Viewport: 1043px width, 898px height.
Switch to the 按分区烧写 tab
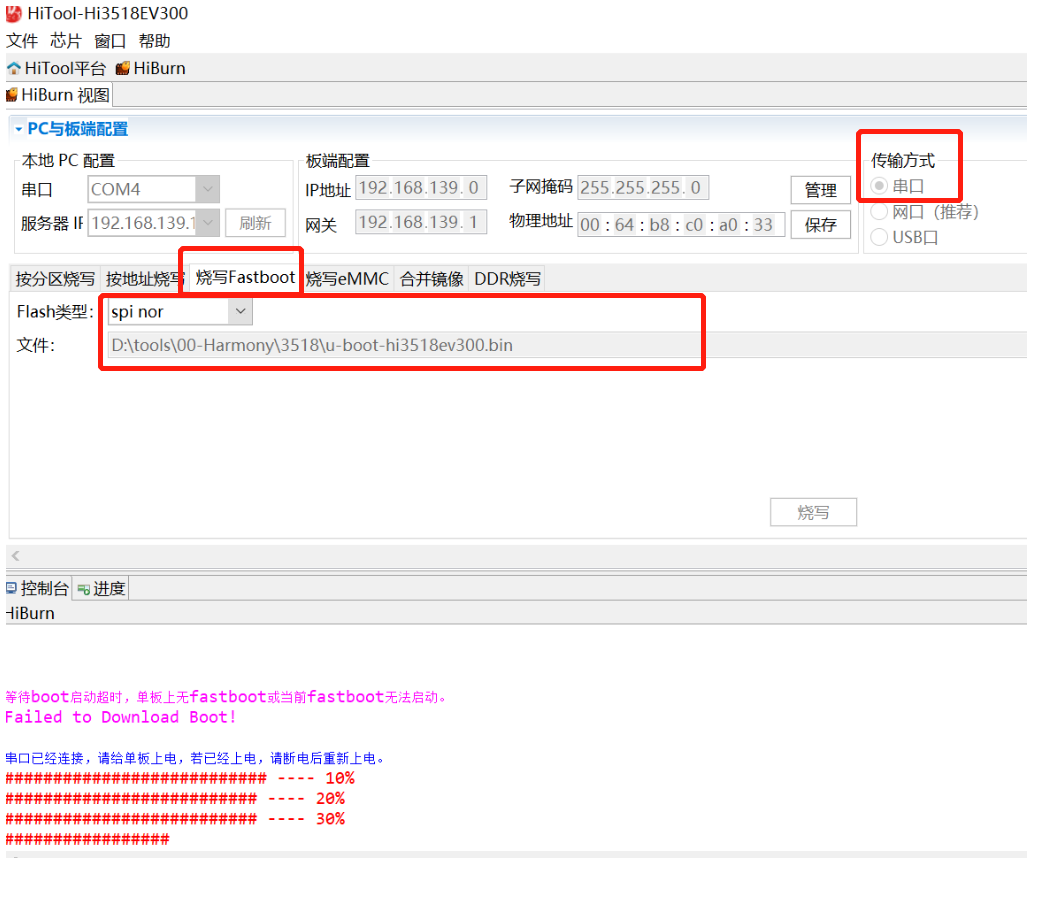click(x=55, y=279)
